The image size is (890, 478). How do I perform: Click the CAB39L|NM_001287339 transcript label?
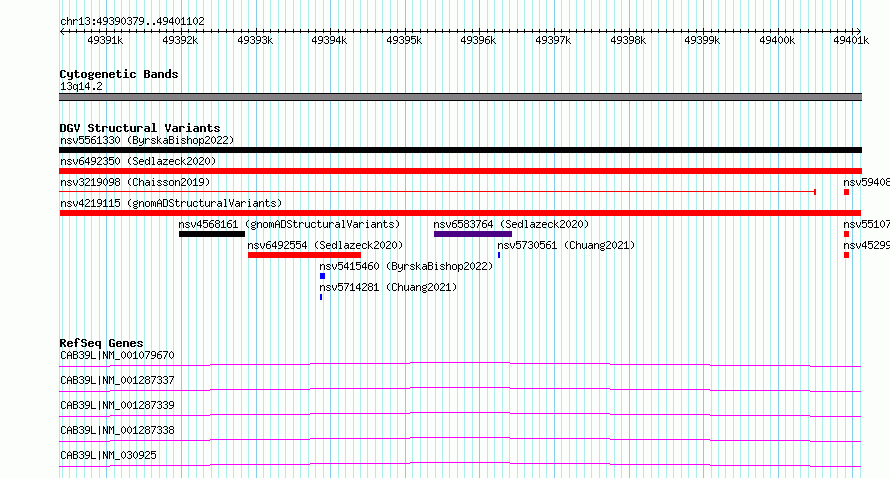(x=117, y=405)
